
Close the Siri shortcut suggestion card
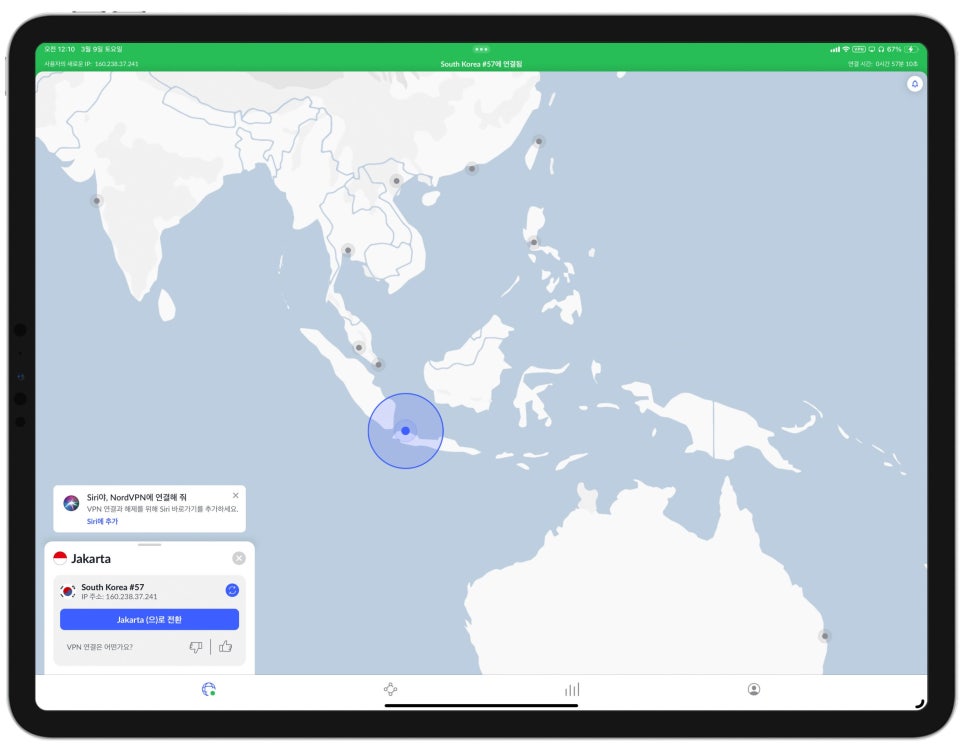tap(235, 495)
